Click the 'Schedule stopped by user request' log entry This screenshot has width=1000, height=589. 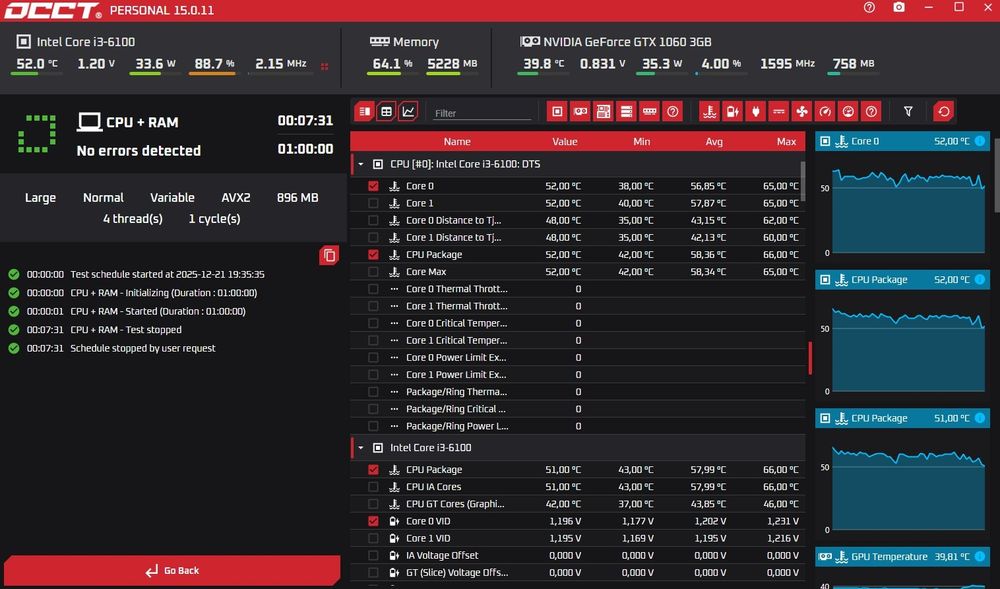[x=143, y=348]
